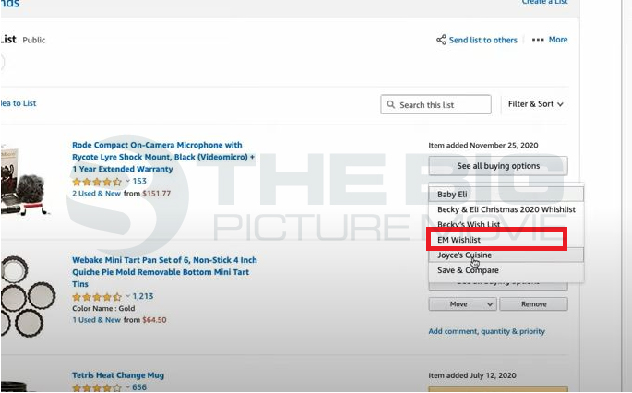Open Send list to others link
Viewport: 632px width, 393px height.
coord(483,40)
